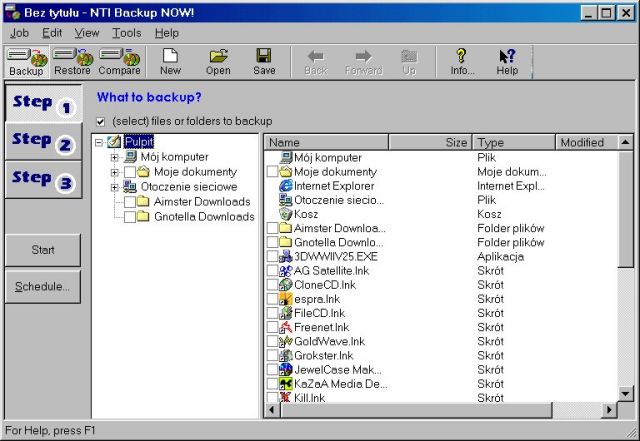Select Gnotella Downloads row in file list
Screen dimensions: 640x441
coord(441,243)
